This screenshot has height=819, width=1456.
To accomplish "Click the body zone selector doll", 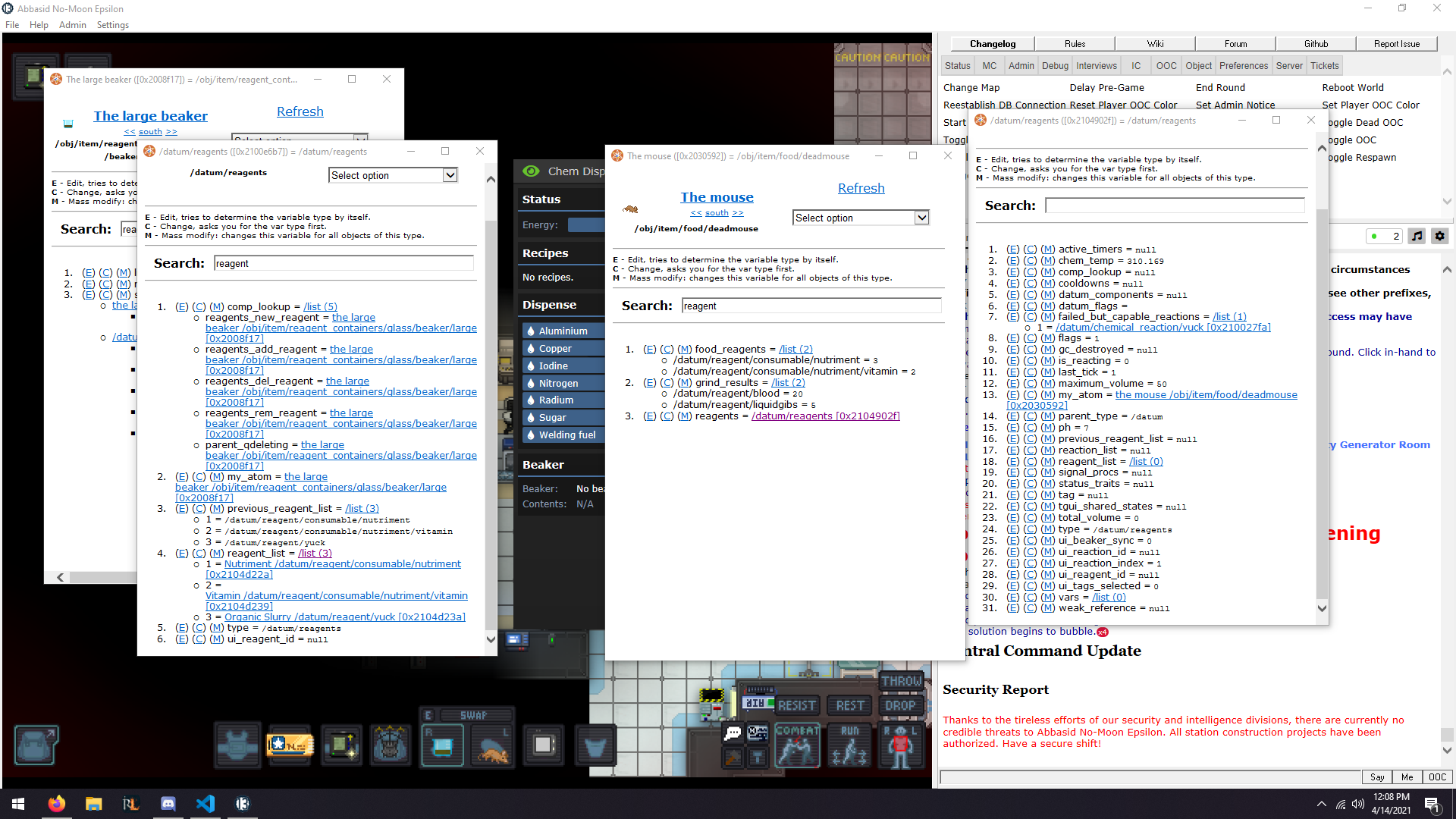I will click(x=899, y=746).
